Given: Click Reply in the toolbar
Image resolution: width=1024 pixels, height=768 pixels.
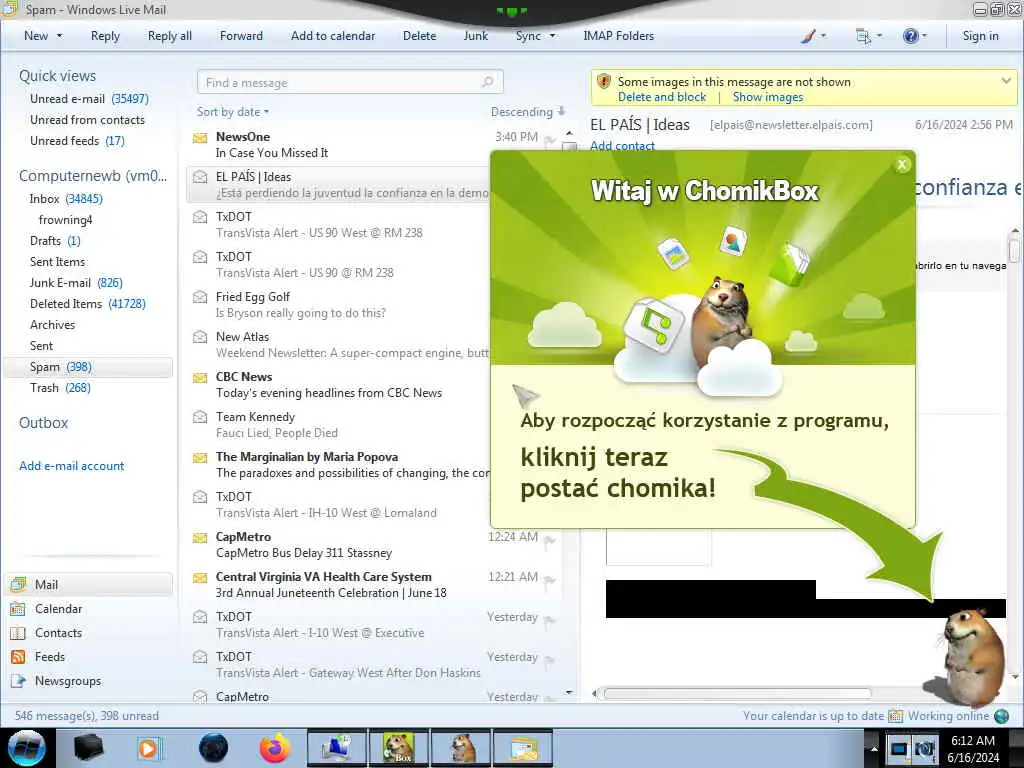Looking at the screenshot, I should pos(105,36).
